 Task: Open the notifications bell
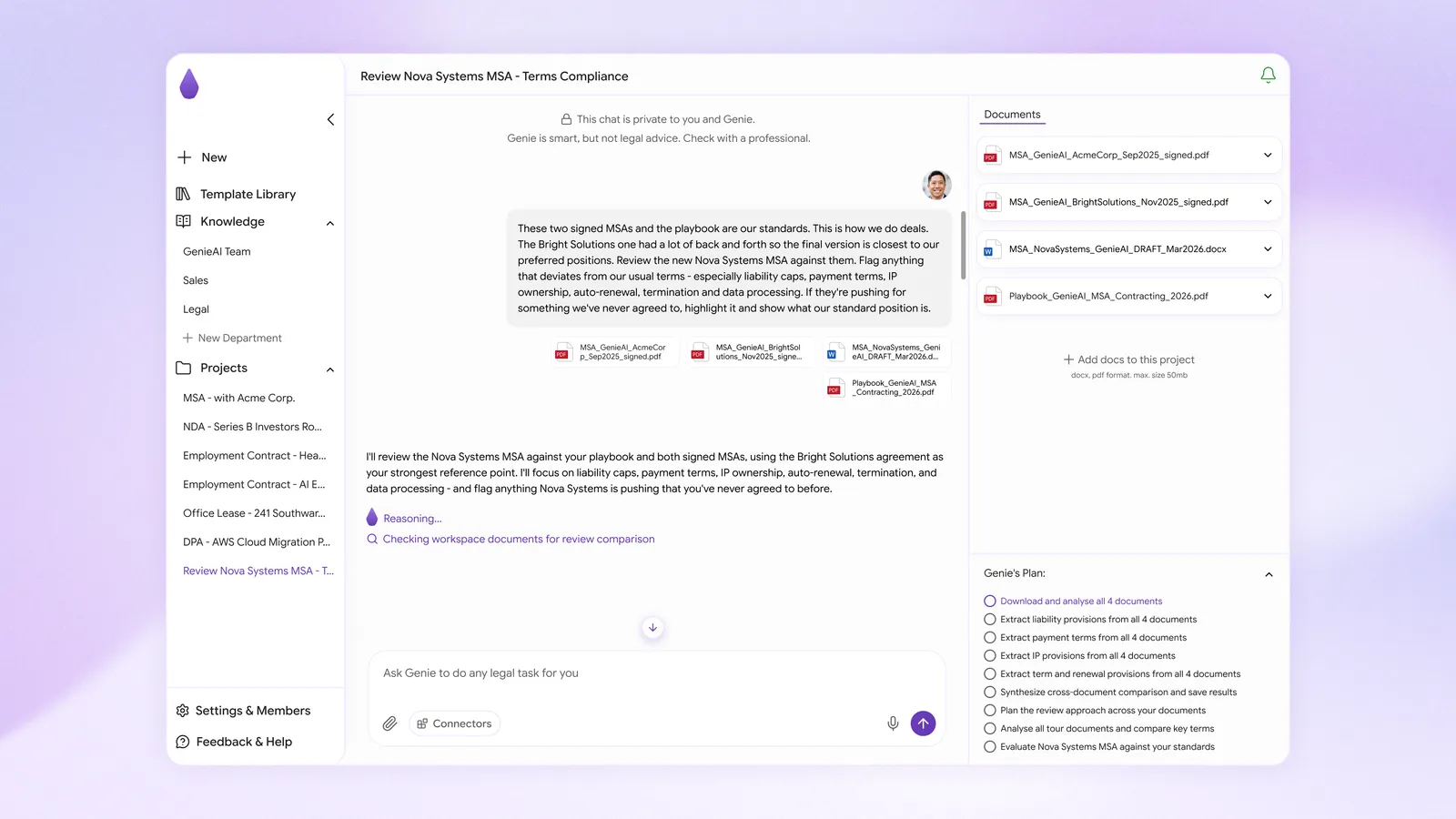[1268, 76]
